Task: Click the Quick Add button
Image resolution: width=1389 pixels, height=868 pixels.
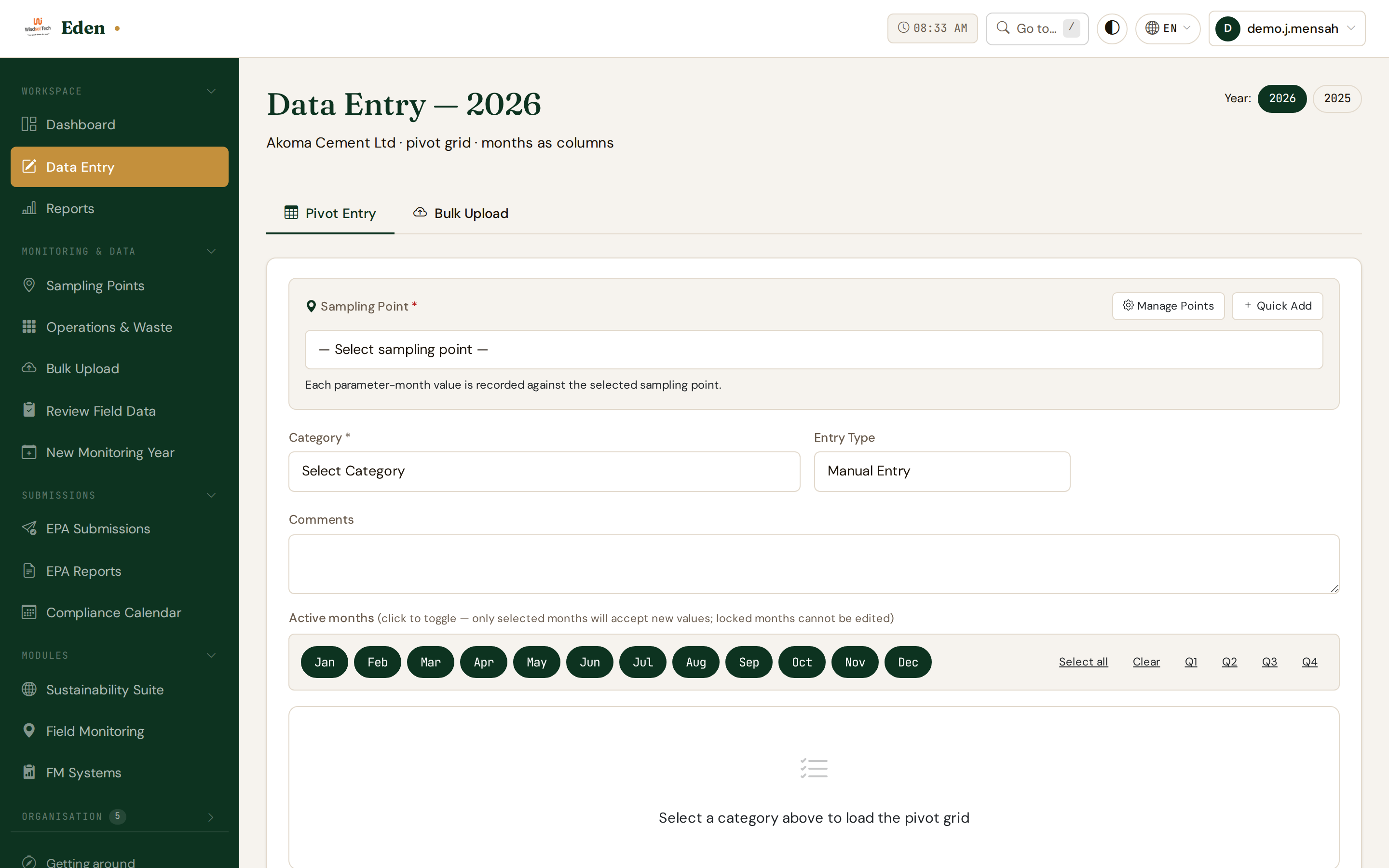Action: 1277,306
